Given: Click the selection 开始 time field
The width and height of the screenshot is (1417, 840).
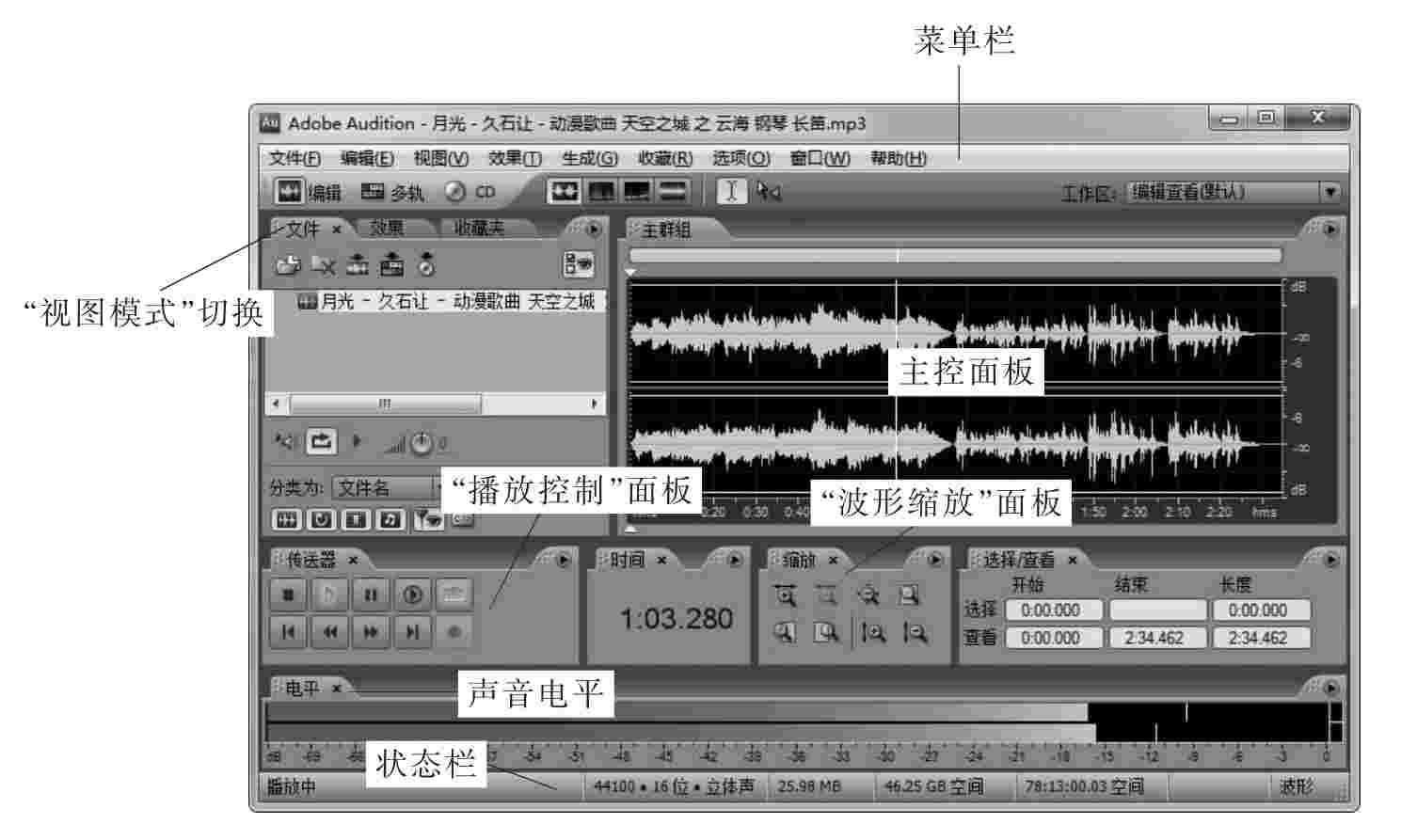Looking at the screenshot, I should click(1050, 610).
